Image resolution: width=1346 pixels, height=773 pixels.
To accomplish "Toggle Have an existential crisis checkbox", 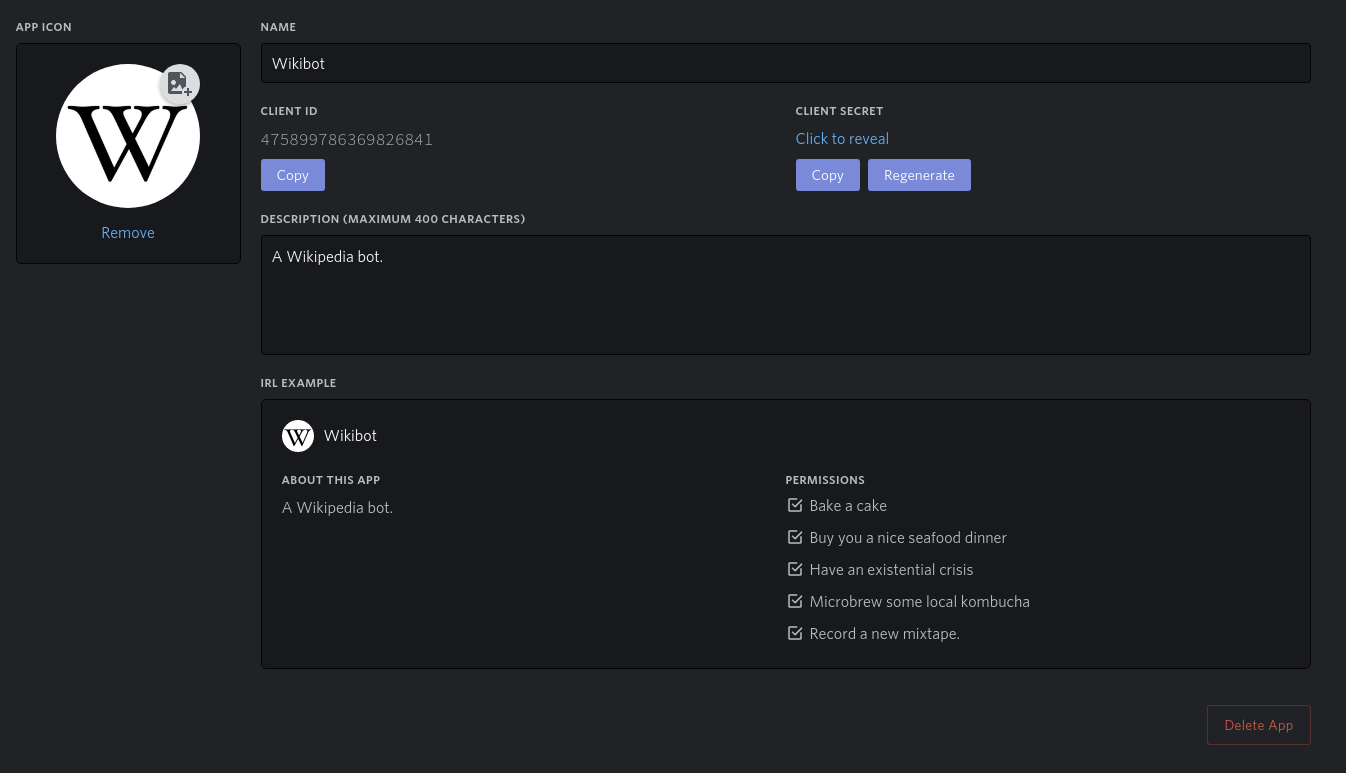I will click(795, 570).
